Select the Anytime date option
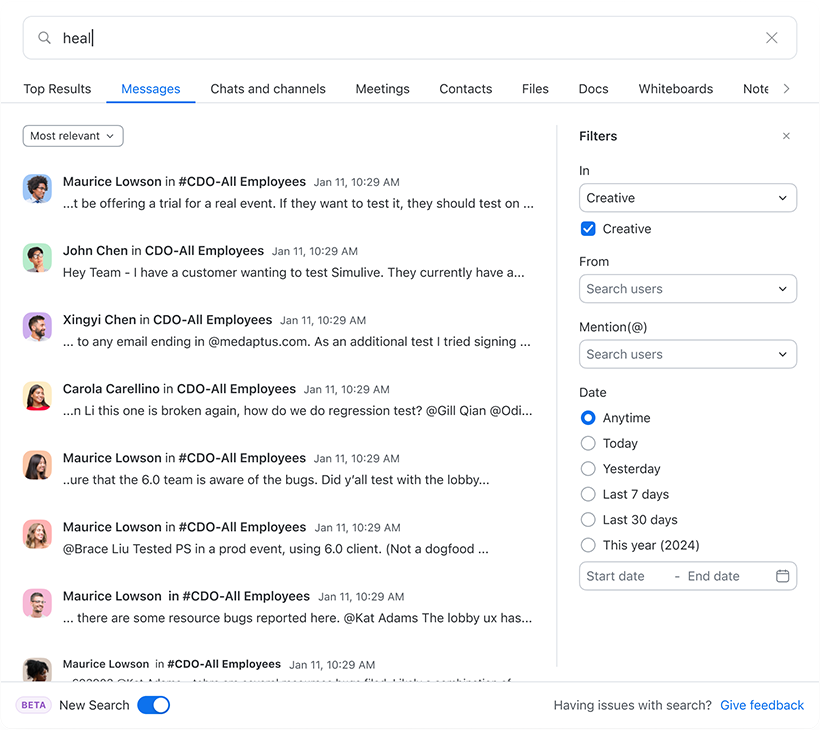The width and height of the screenshot is (820, 730). pyautogui.click(x=588, y=418)
